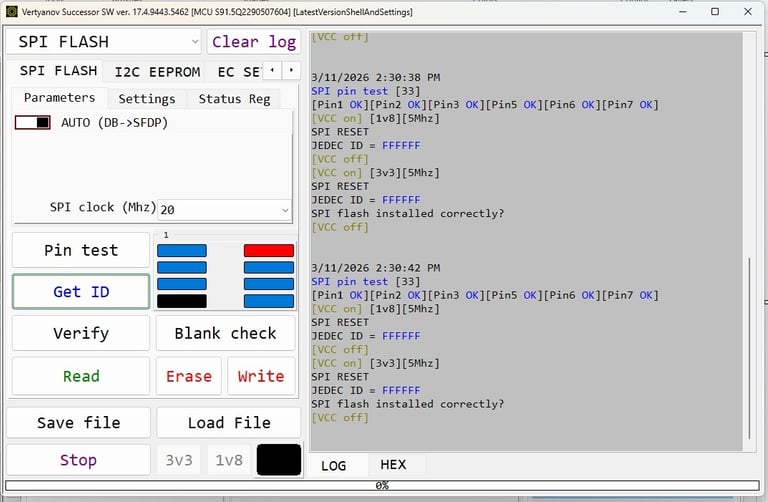Click the 2:30:42 PM timestamp in log

(376, 268)
